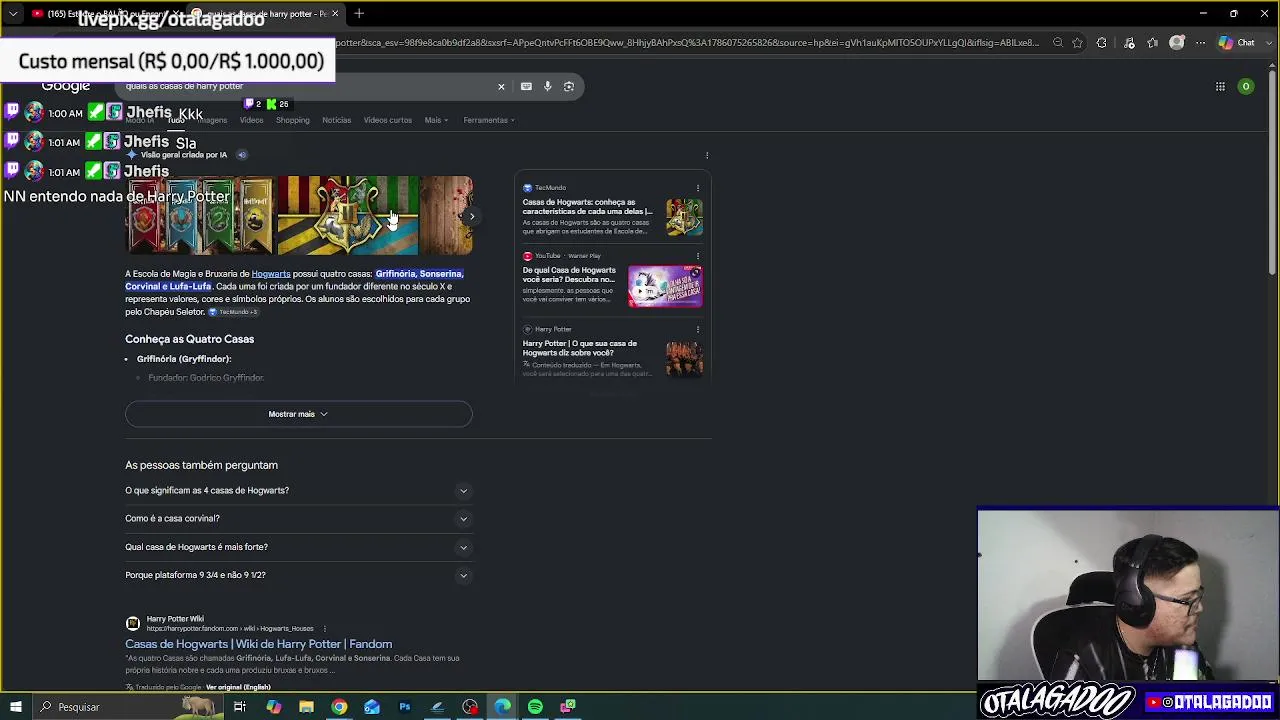Click the TecMundo +3 sources chip

click(x=234, y=312)
